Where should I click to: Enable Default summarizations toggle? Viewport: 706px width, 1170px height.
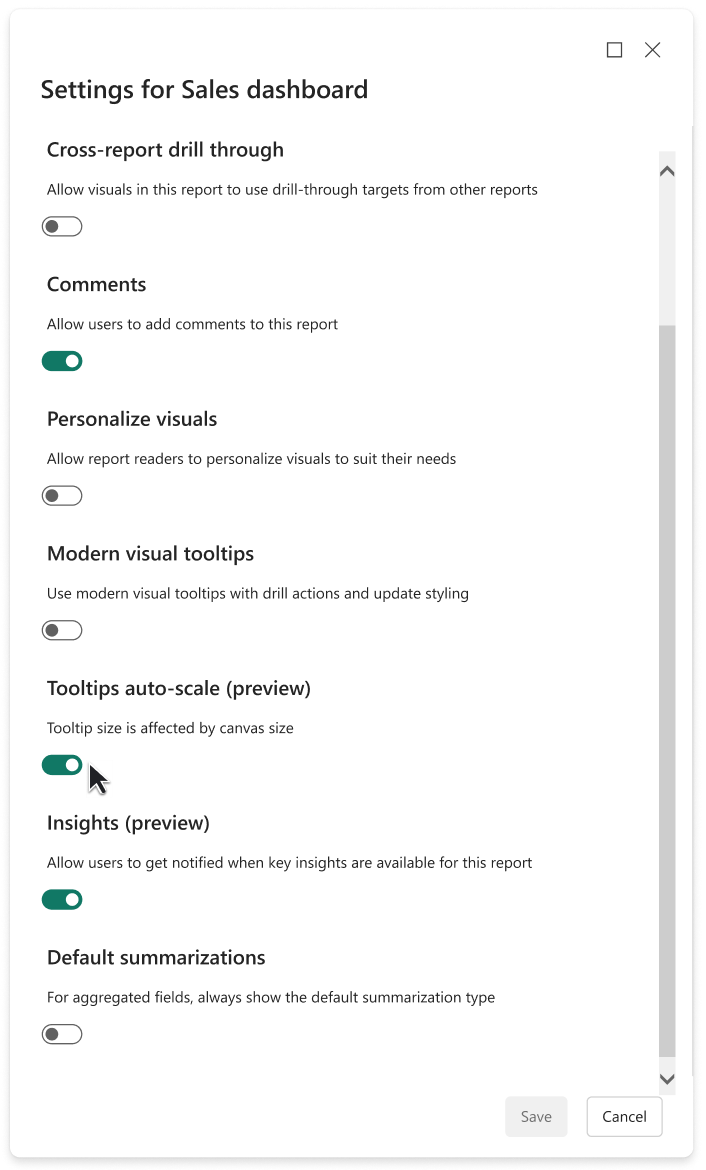point(62,1035)
